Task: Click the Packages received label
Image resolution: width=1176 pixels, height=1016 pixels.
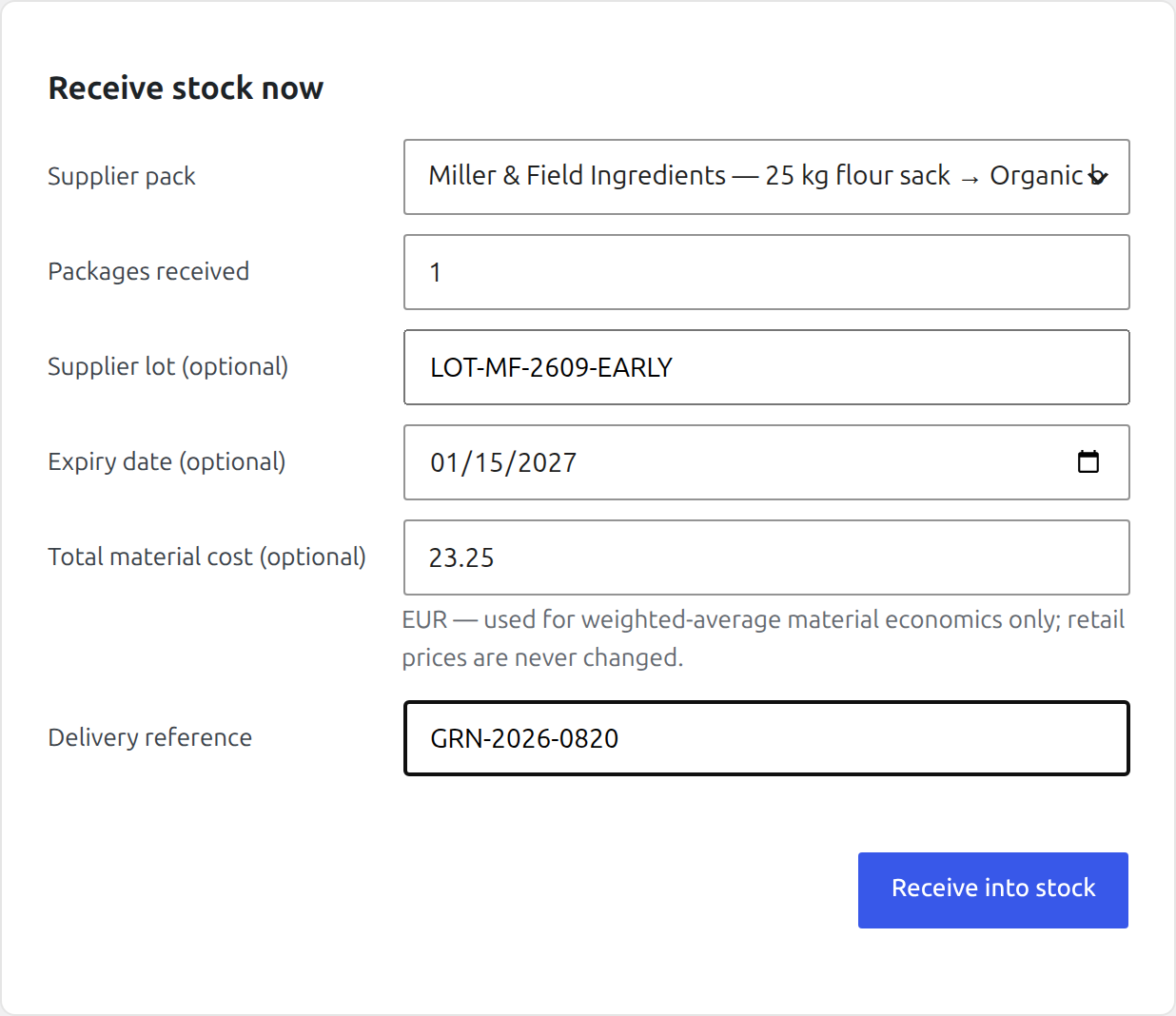Action: (x=148, y=272)
